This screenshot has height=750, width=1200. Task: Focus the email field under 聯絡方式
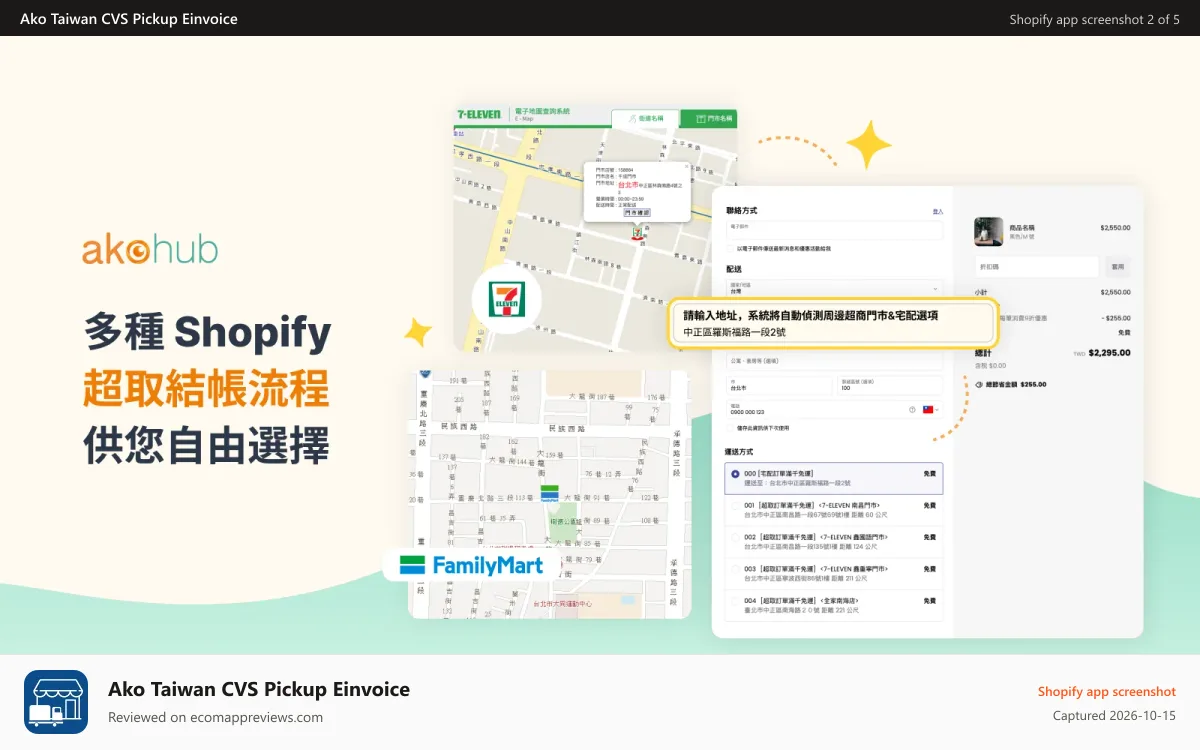(x=834, y=230)
